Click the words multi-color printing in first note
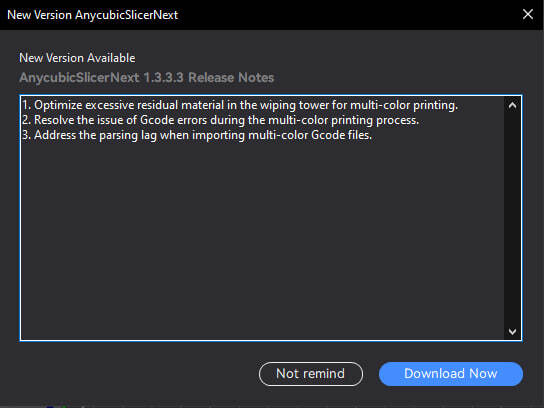 point(404,105)
